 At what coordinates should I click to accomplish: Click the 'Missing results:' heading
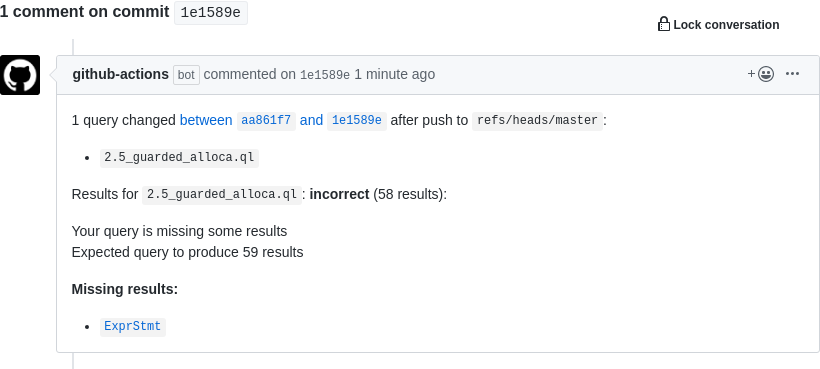pyautogui.click(x=125, y=289)
